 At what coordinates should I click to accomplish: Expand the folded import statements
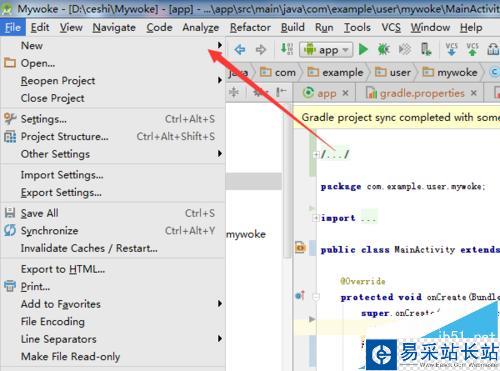pyautogui.click(x=315, y=218)
